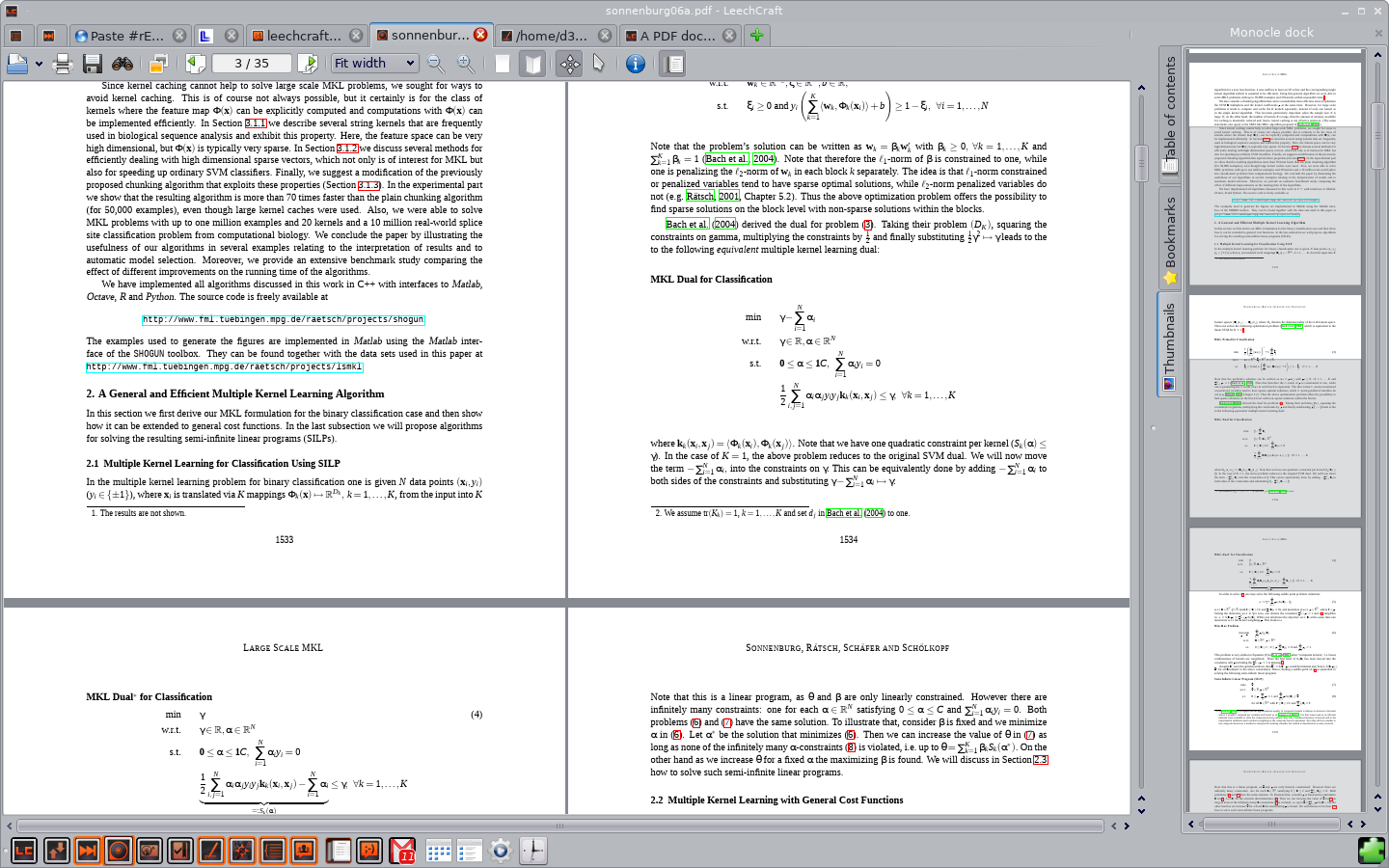Open the shogun project URL link
This screenshot has width=1389, height=868.
[284, 319]
